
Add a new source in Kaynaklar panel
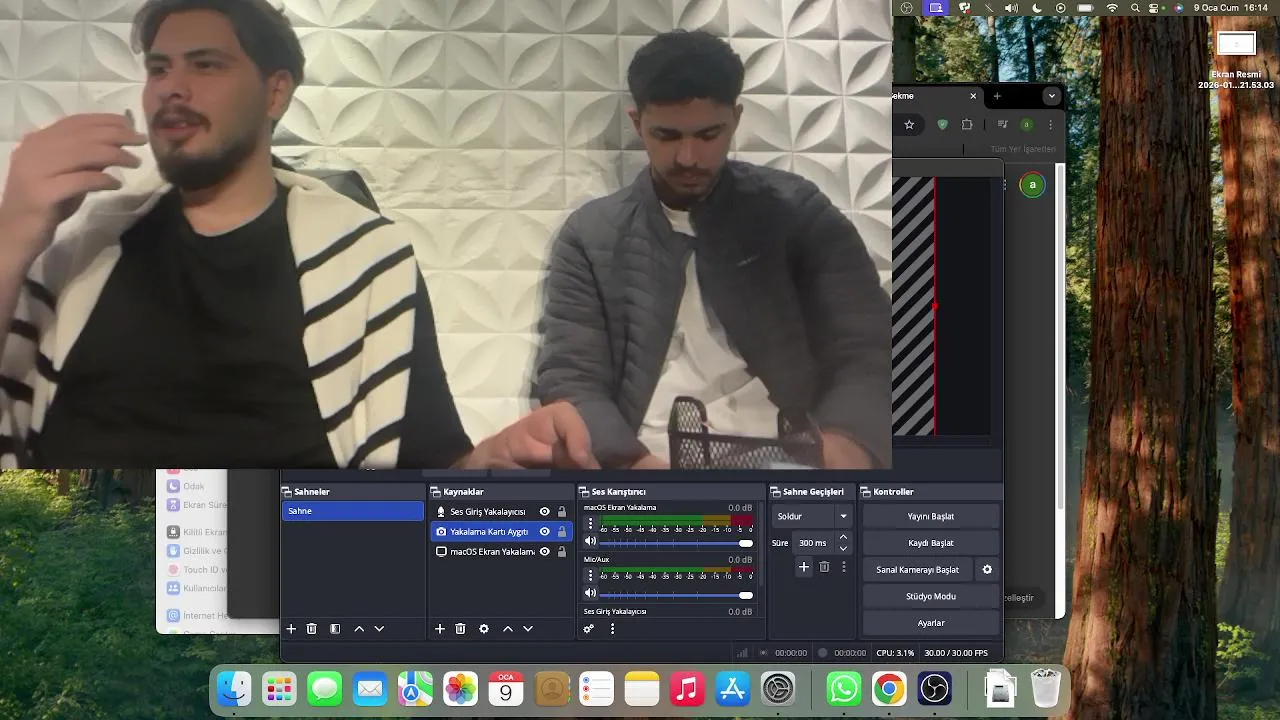point(439,629)
